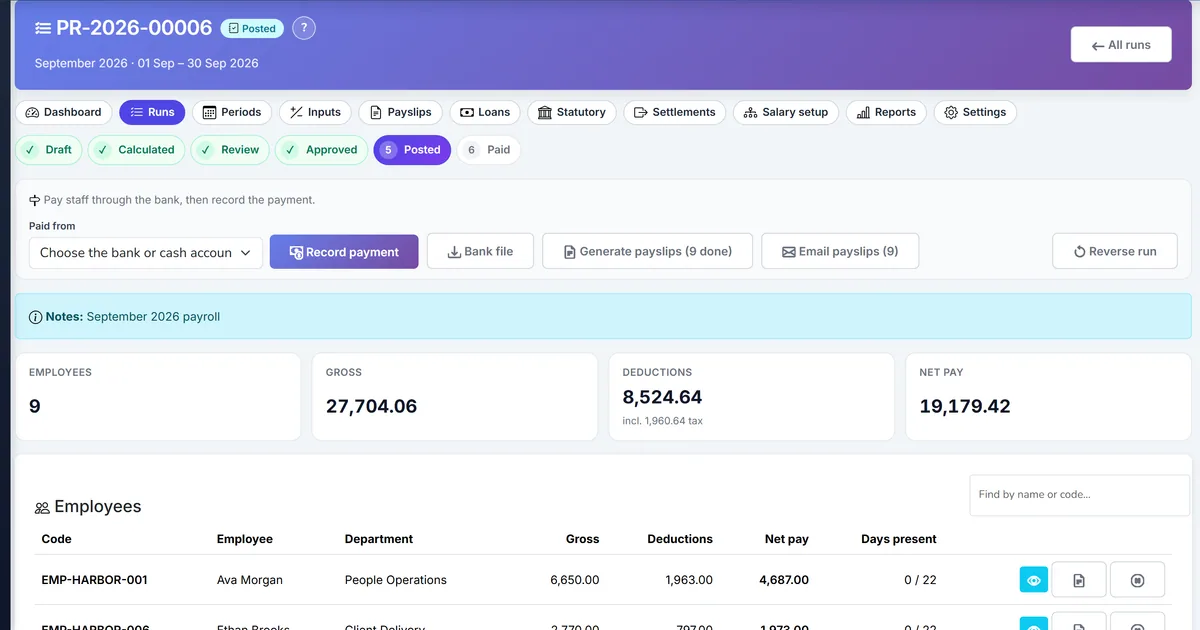
Task: Click code EMP-HARBOR-001
Action: [x=94, y=580]
